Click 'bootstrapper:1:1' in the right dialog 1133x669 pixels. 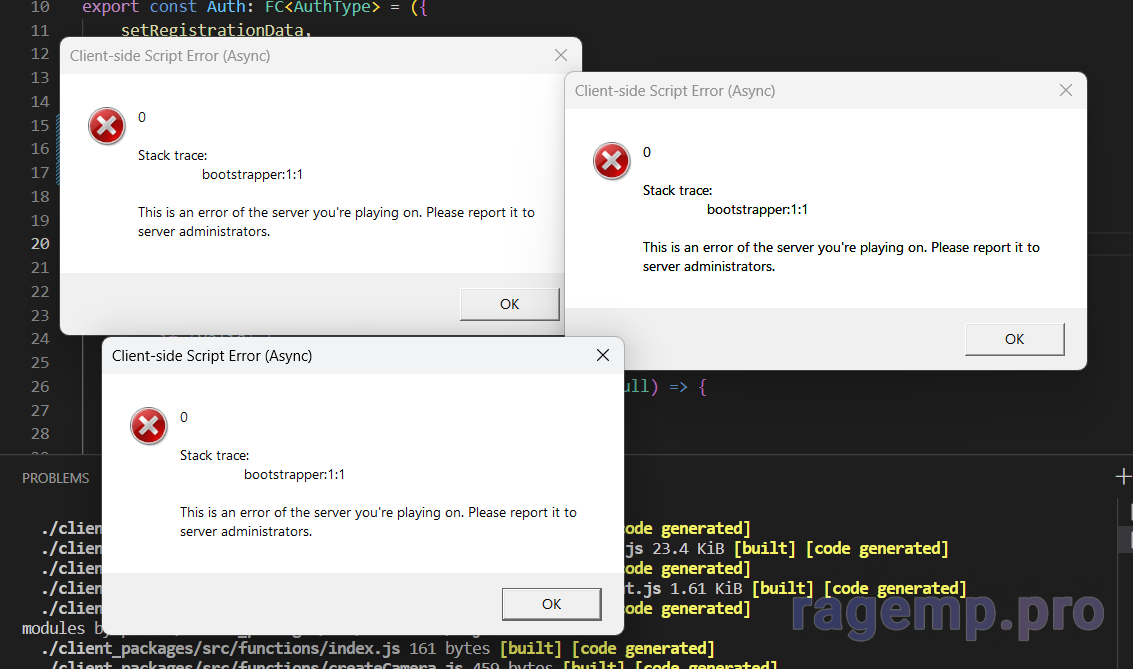click(x=757, y=210)
